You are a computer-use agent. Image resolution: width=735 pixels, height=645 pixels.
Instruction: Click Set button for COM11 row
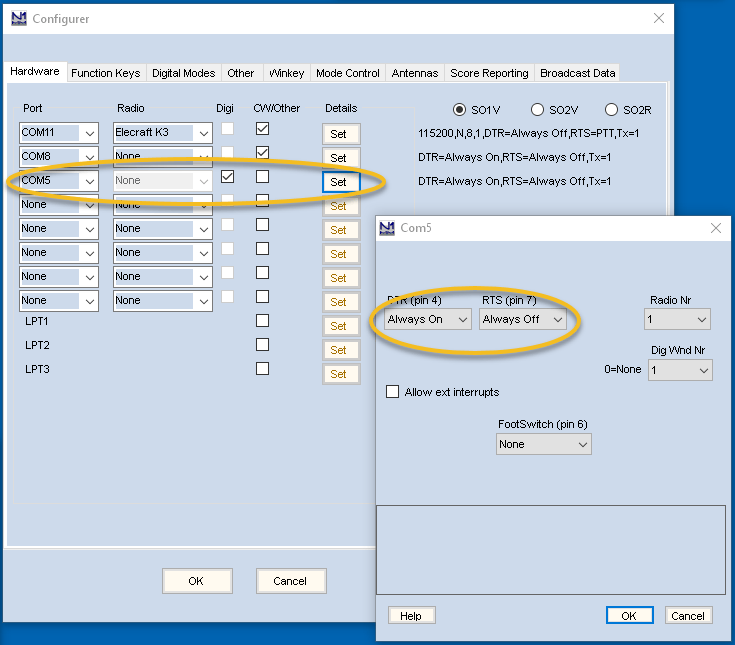coord(341,134)
